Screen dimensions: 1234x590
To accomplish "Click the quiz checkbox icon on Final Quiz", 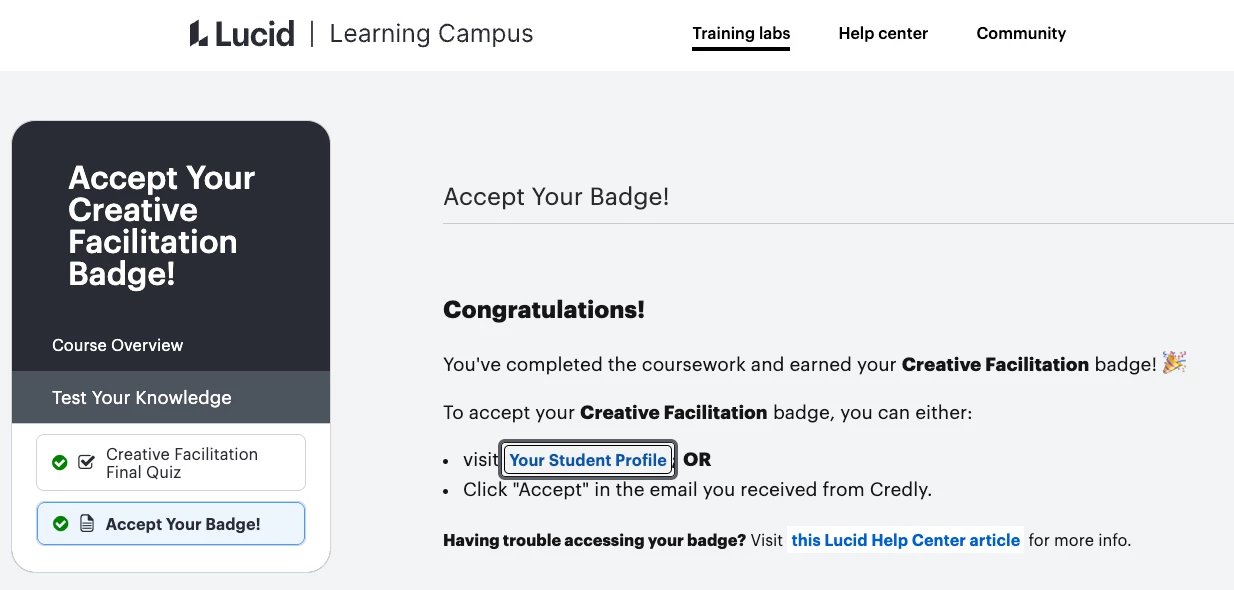I will point(86,462).
